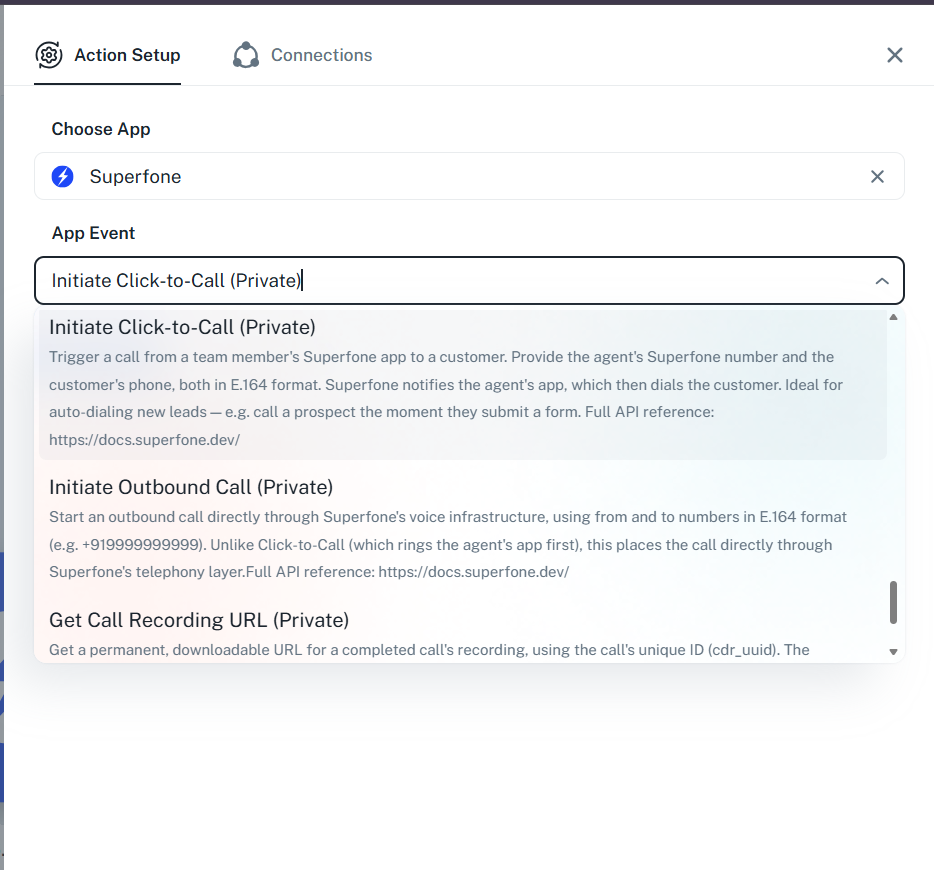Open the Action Setup tab
934x870 pixels.
click(x=107, y=55)
